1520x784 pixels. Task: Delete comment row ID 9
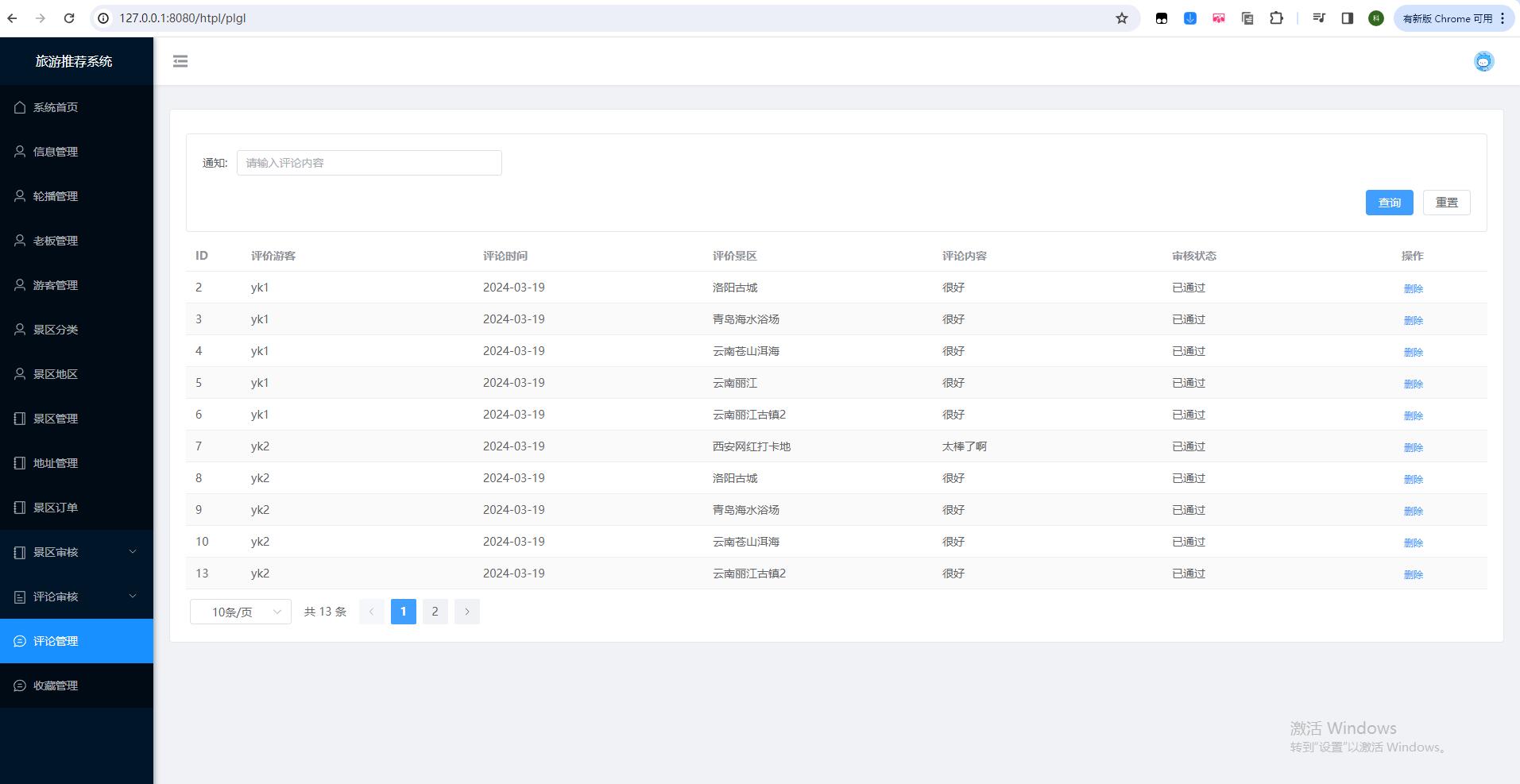pyautogui.click(x=1413, y=511)
